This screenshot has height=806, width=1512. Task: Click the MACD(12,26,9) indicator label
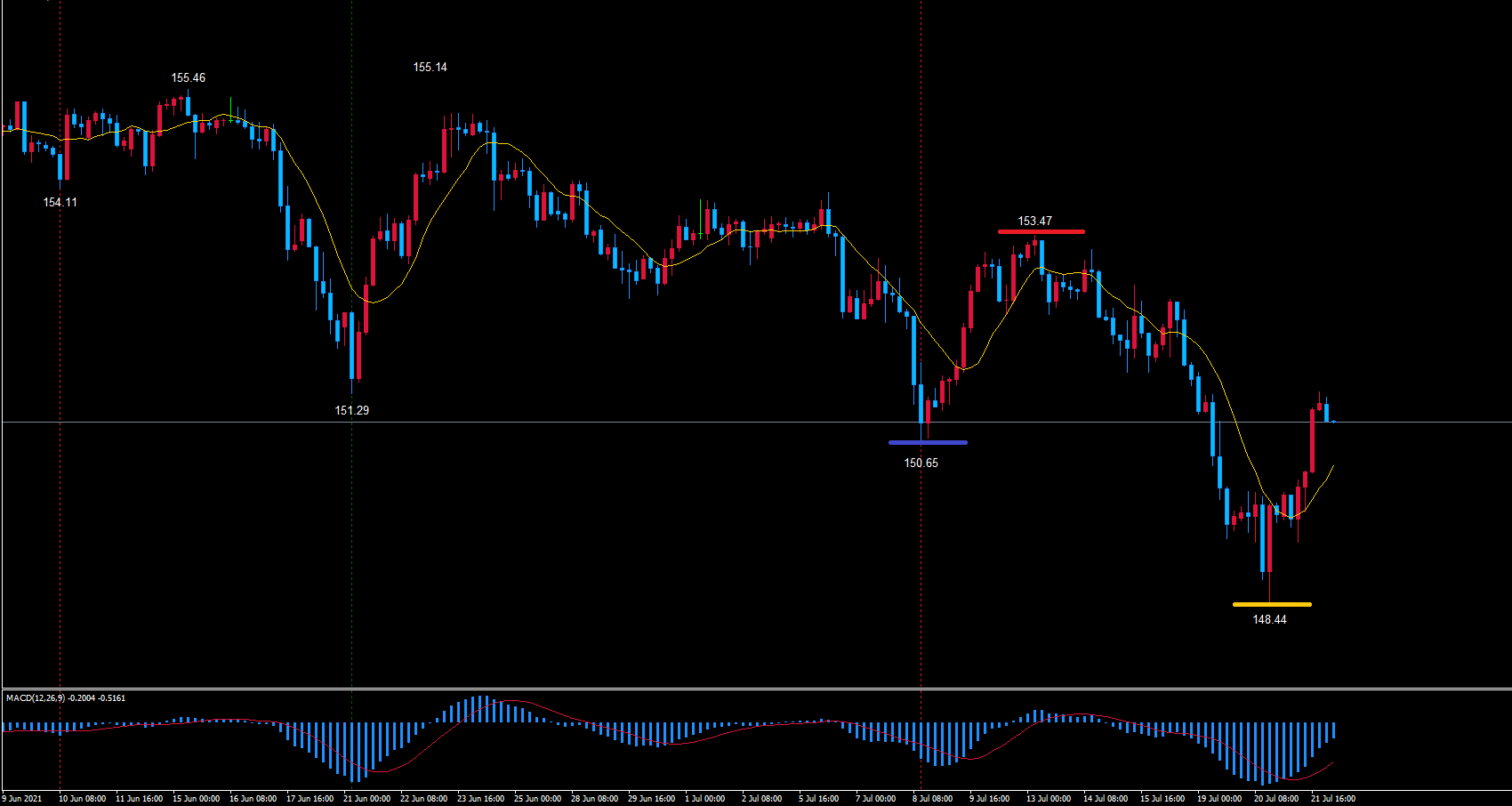(66, 698)
